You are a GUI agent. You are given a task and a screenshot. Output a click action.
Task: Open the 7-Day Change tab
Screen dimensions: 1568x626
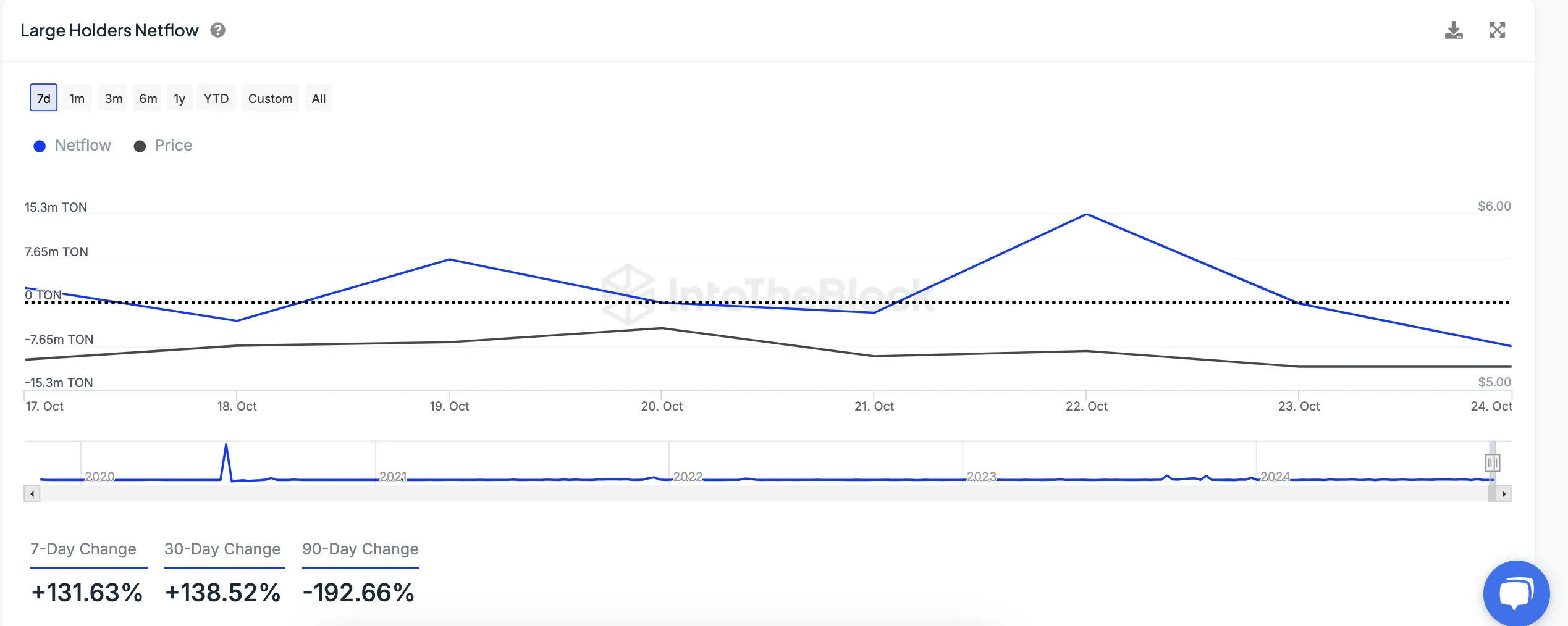point(83,549)
